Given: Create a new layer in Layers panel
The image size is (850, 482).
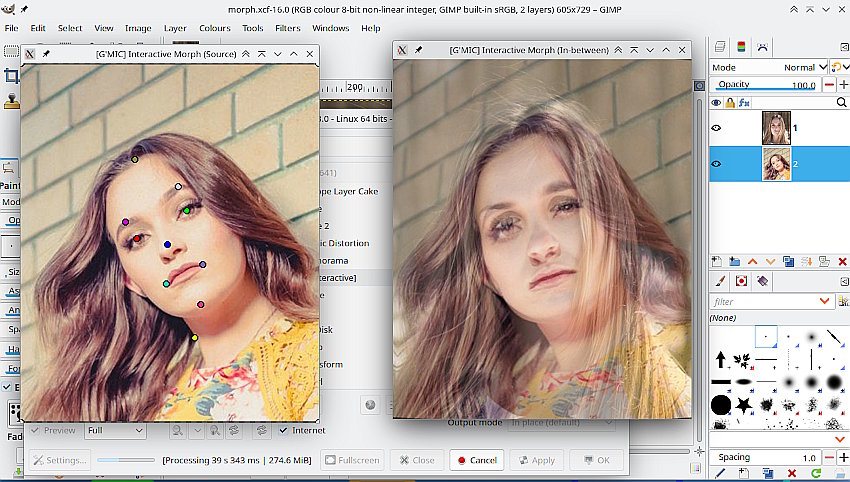Looking at the screenshot, I should click(718, 261).
